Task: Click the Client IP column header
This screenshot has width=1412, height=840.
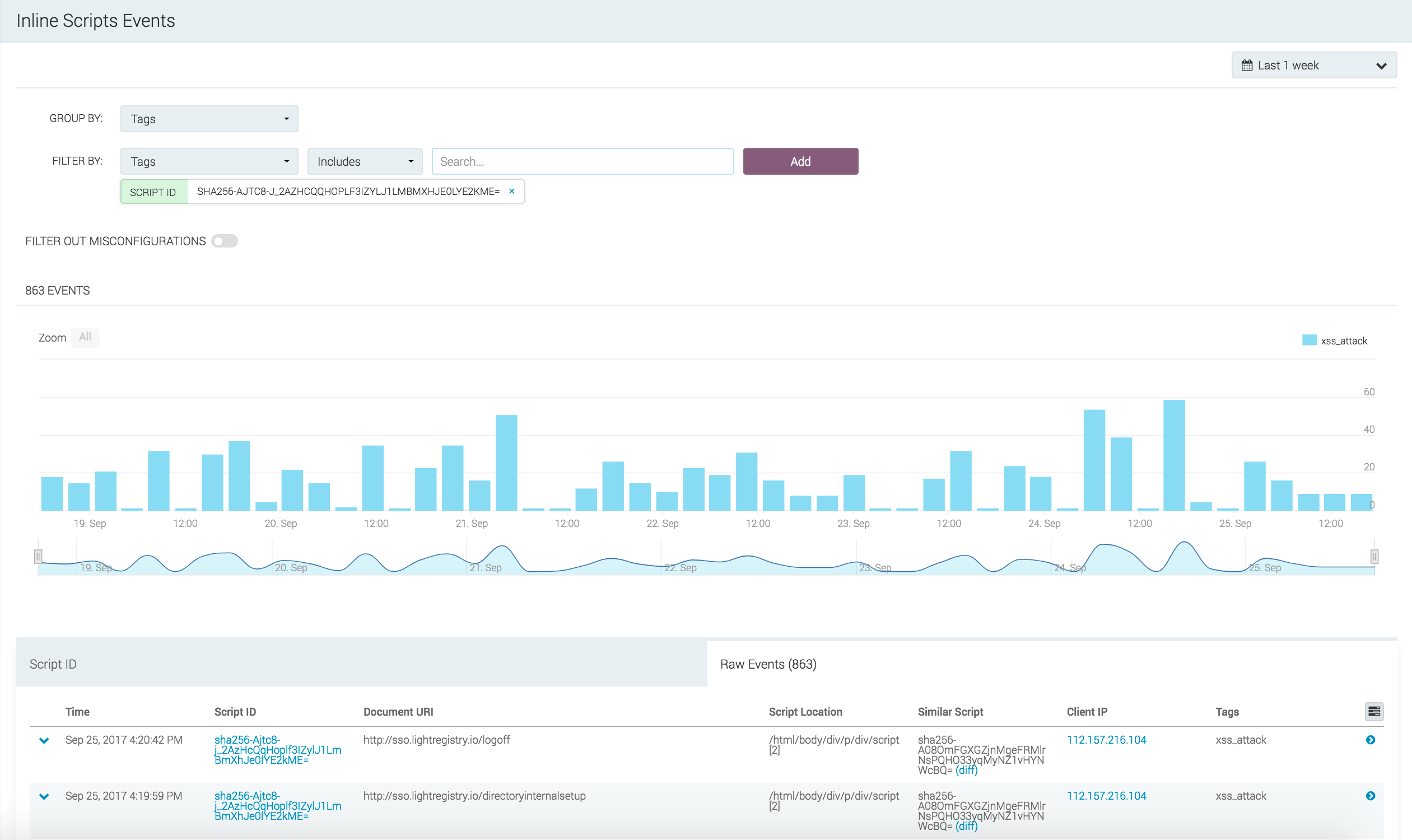Action: tap(1087, 712)
